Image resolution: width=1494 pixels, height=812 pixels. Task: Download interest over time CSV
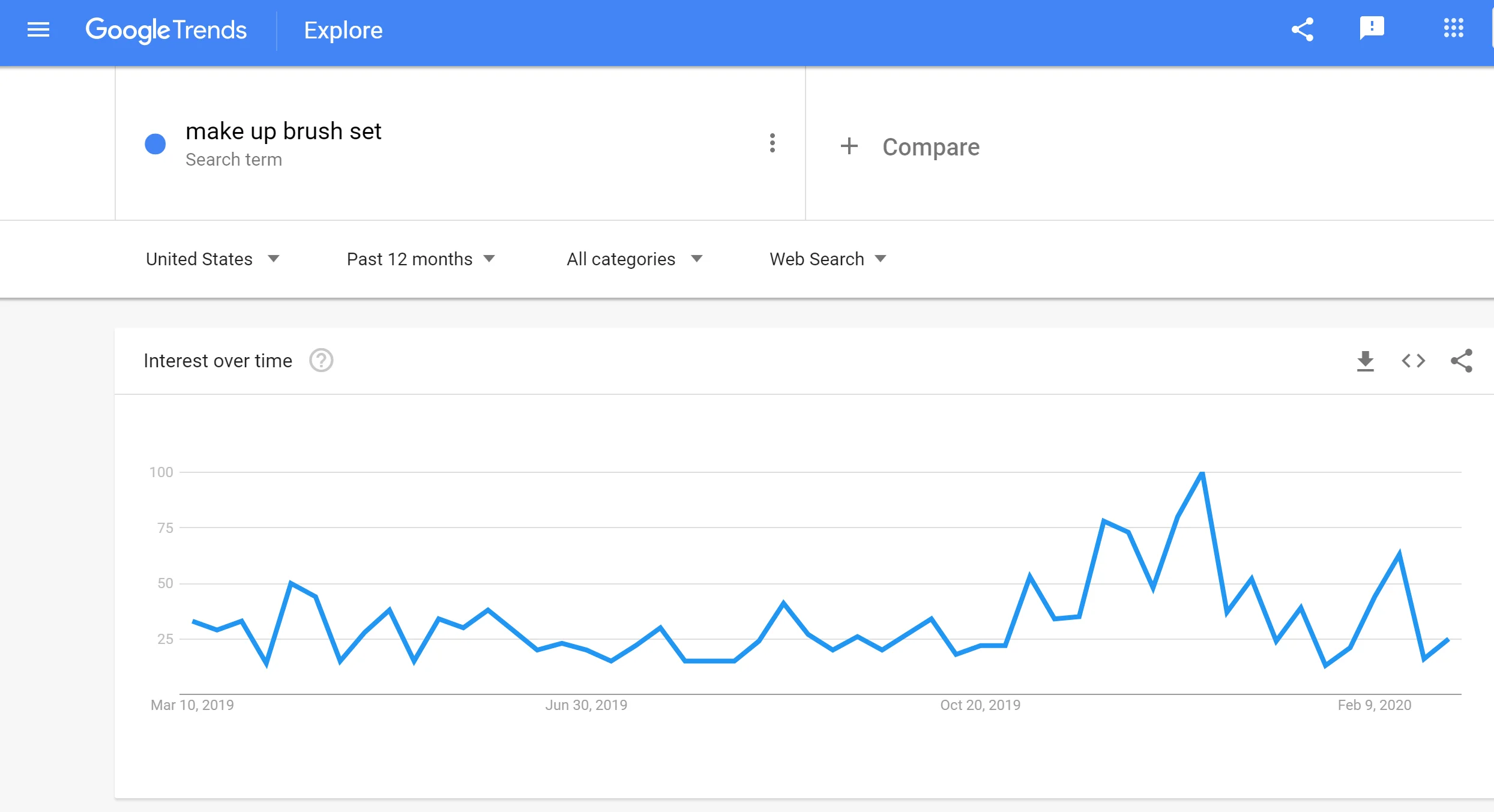tap(1365, 361)
